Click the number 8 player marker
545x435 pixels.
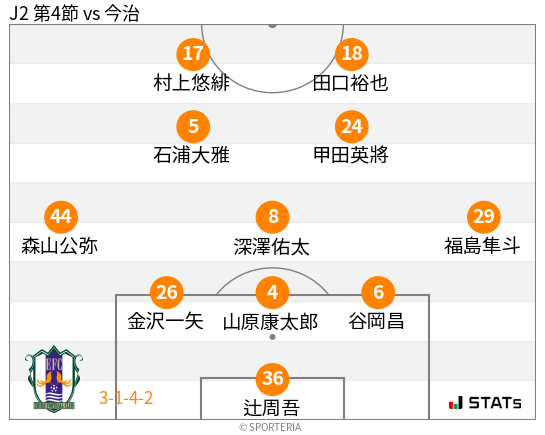(x=272, y=217)
